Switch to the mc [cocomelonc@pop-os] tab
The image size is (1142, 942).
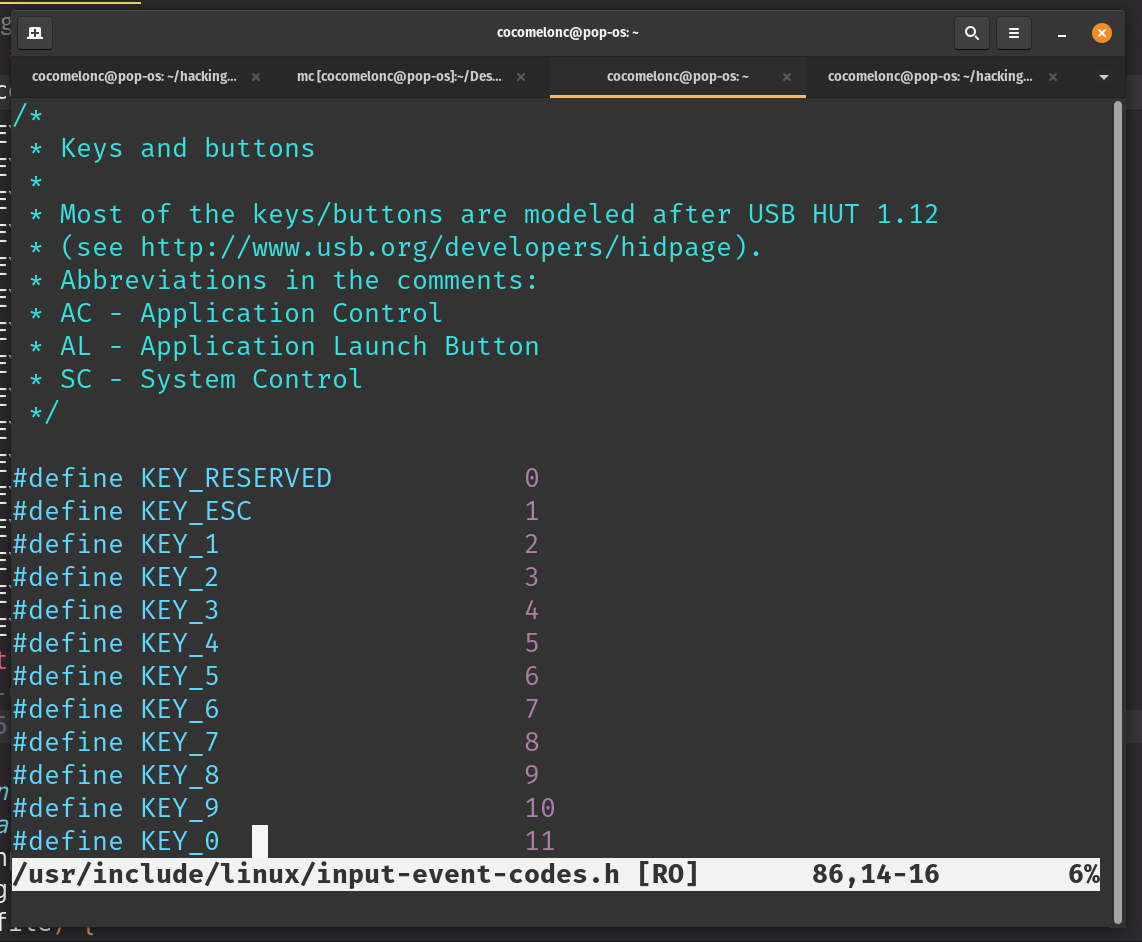coord(399,76)
